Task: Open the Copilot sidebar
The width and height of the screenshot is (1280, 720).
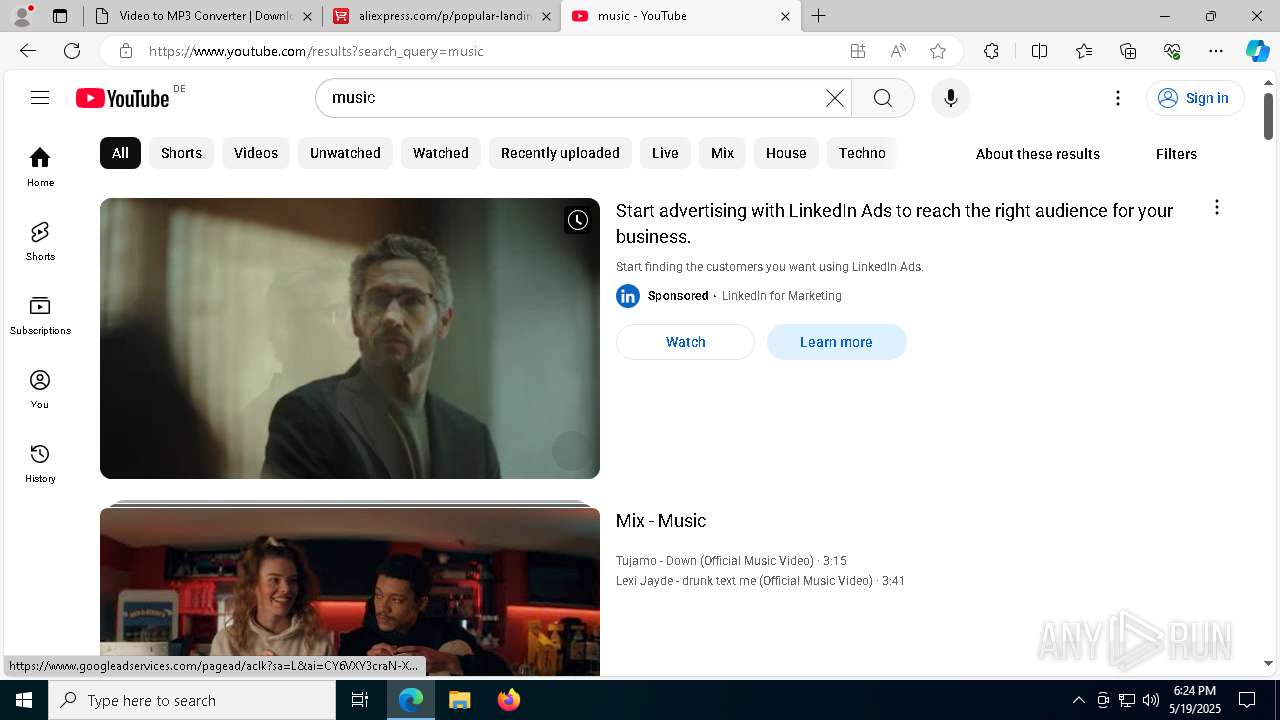Action: pos(1257,51)
